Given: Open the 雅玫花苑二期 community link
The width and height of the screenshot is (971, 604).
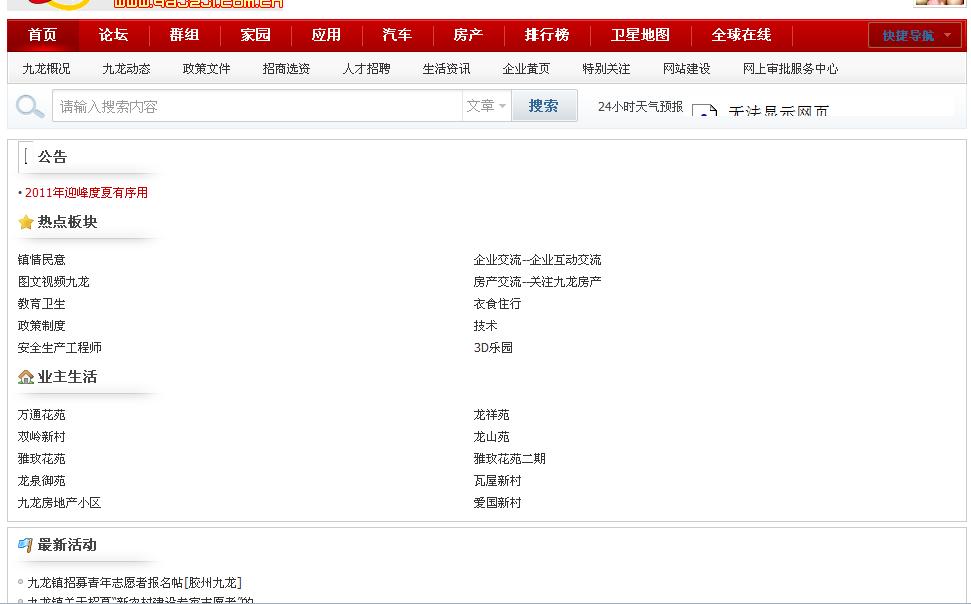Looking at the screenshot, I should point(509,459).
